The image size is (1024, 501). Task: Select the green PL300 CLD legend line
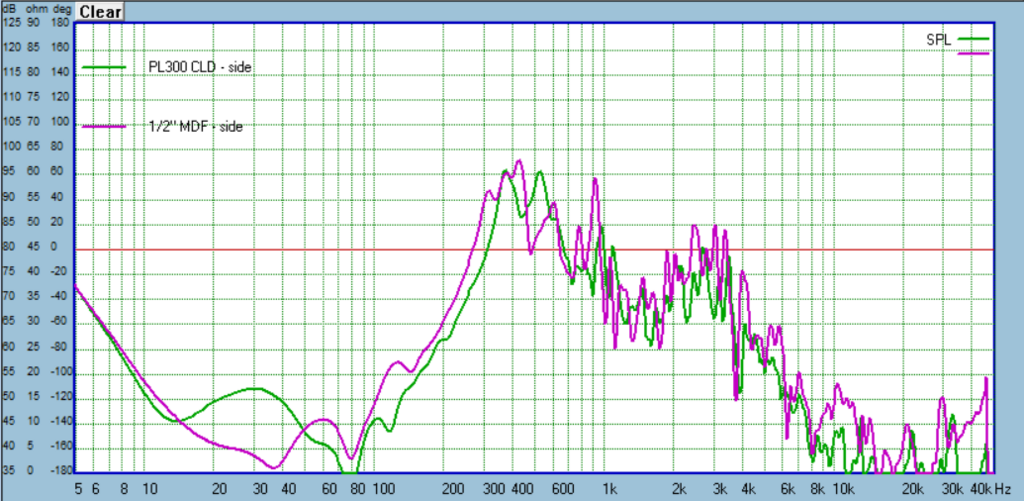pyautogui.click(x=105, y=67)
